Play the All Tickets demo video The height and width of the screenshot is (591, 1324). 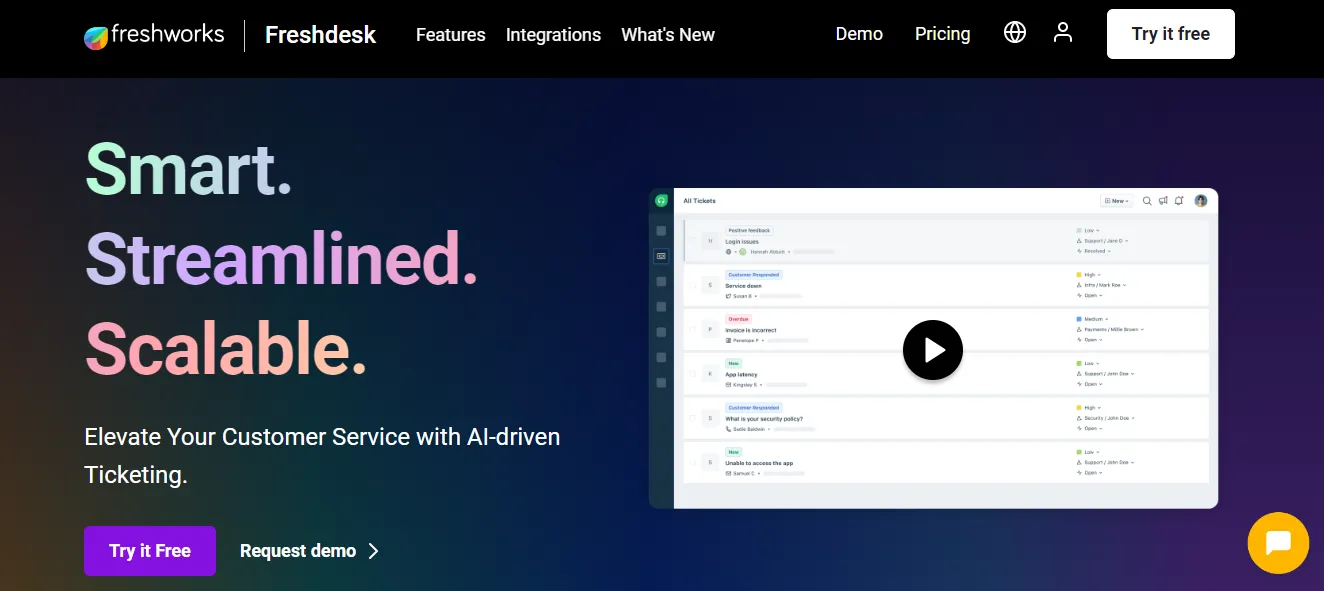[933, 350]
